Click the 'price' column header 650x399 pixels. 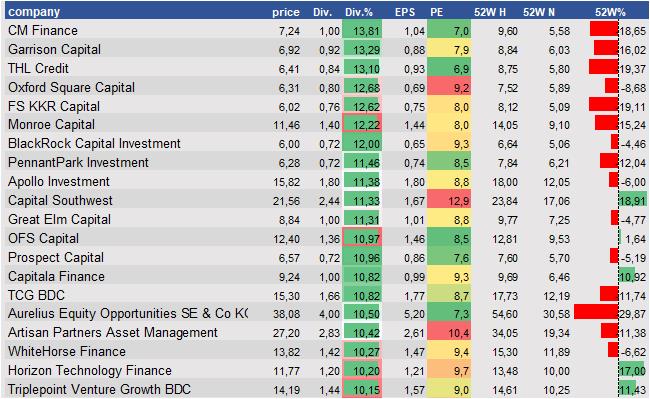point(286,12)
